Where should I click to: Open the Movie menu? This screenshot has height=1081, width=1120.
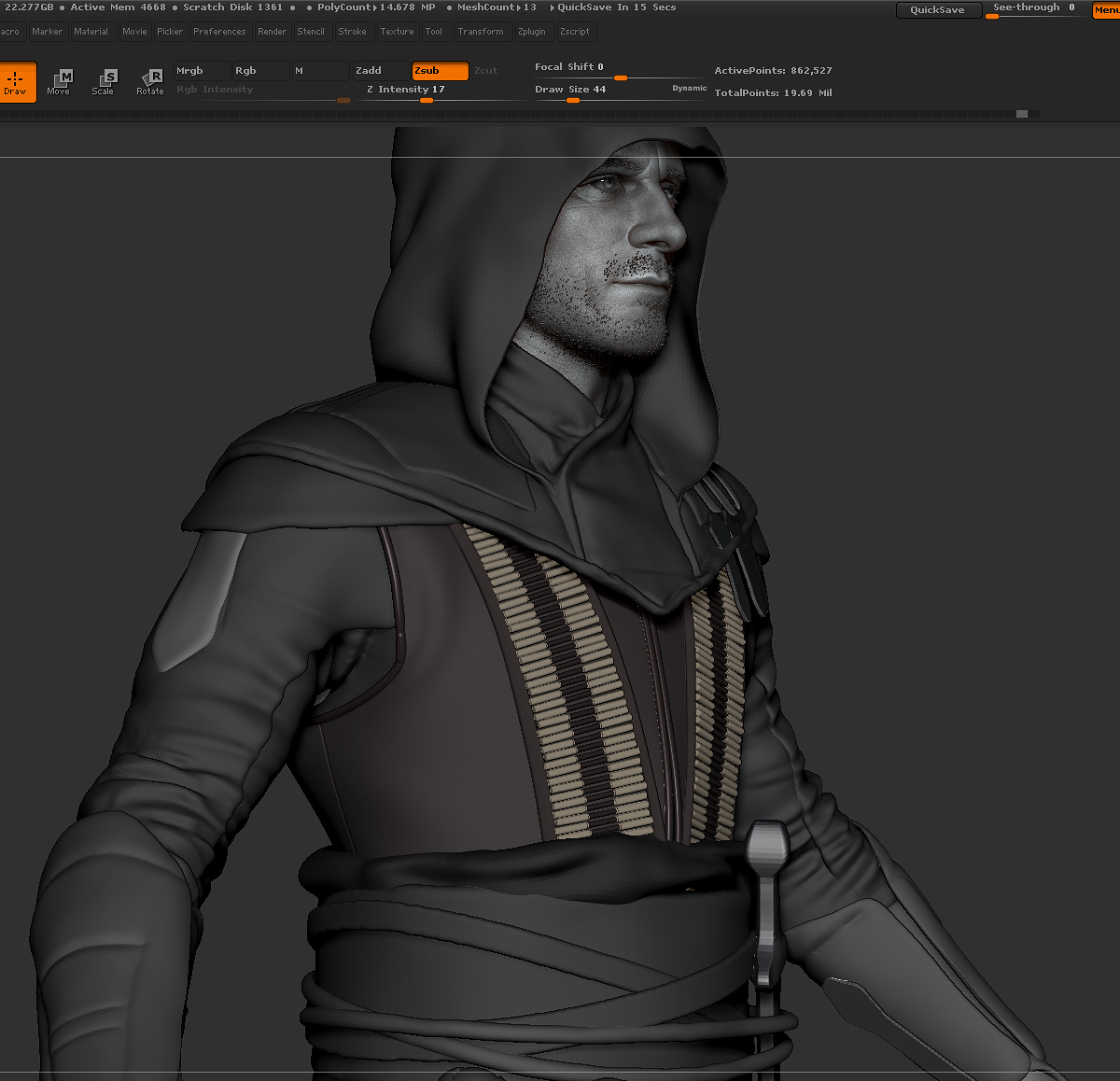(134, 32)
